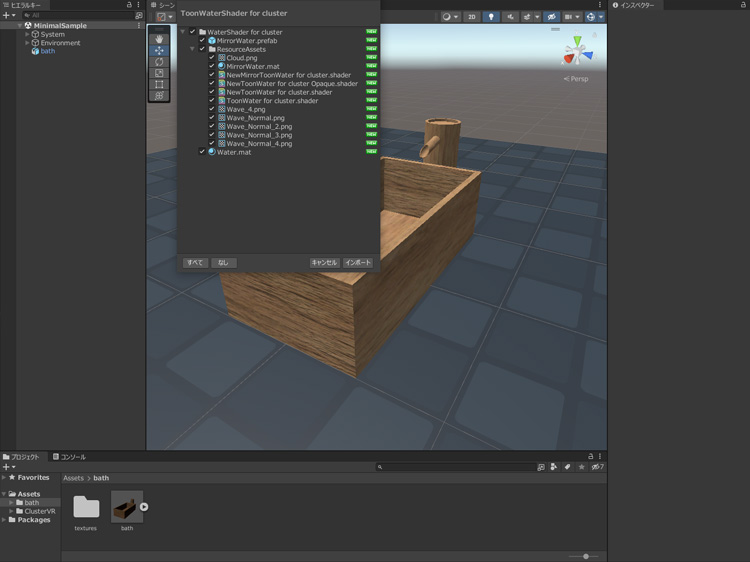Select the Move tool
The height and width of the screenshot is (562, 750).
click(x=159, y=50)
